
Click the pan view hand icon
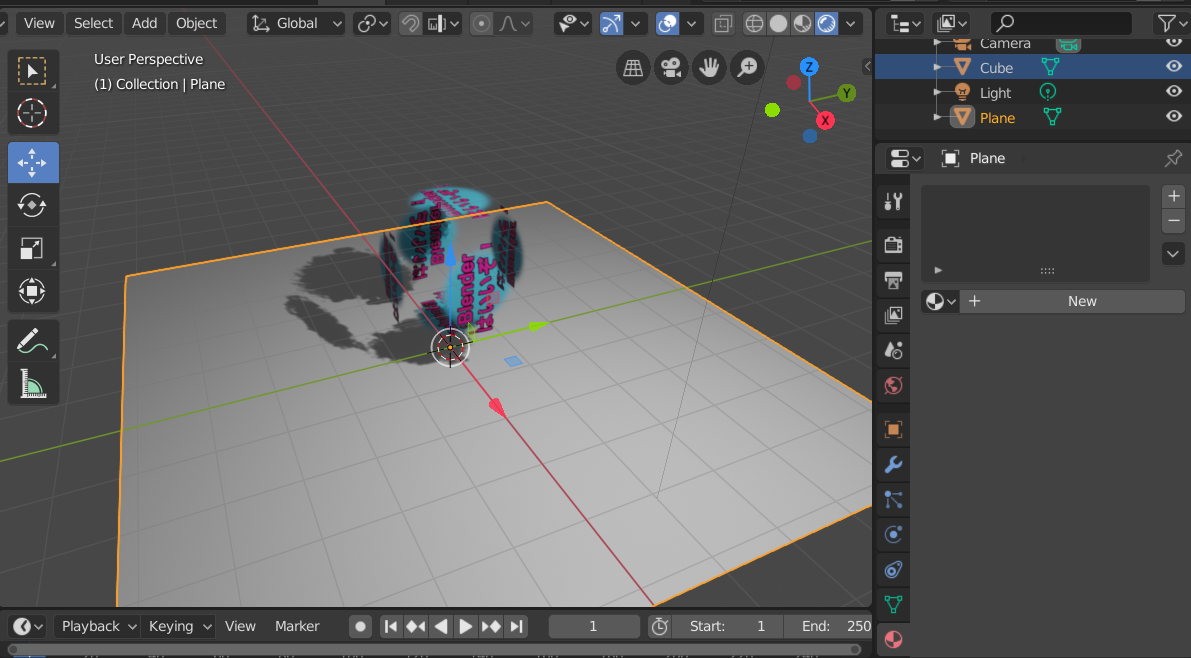coord(709,68)
